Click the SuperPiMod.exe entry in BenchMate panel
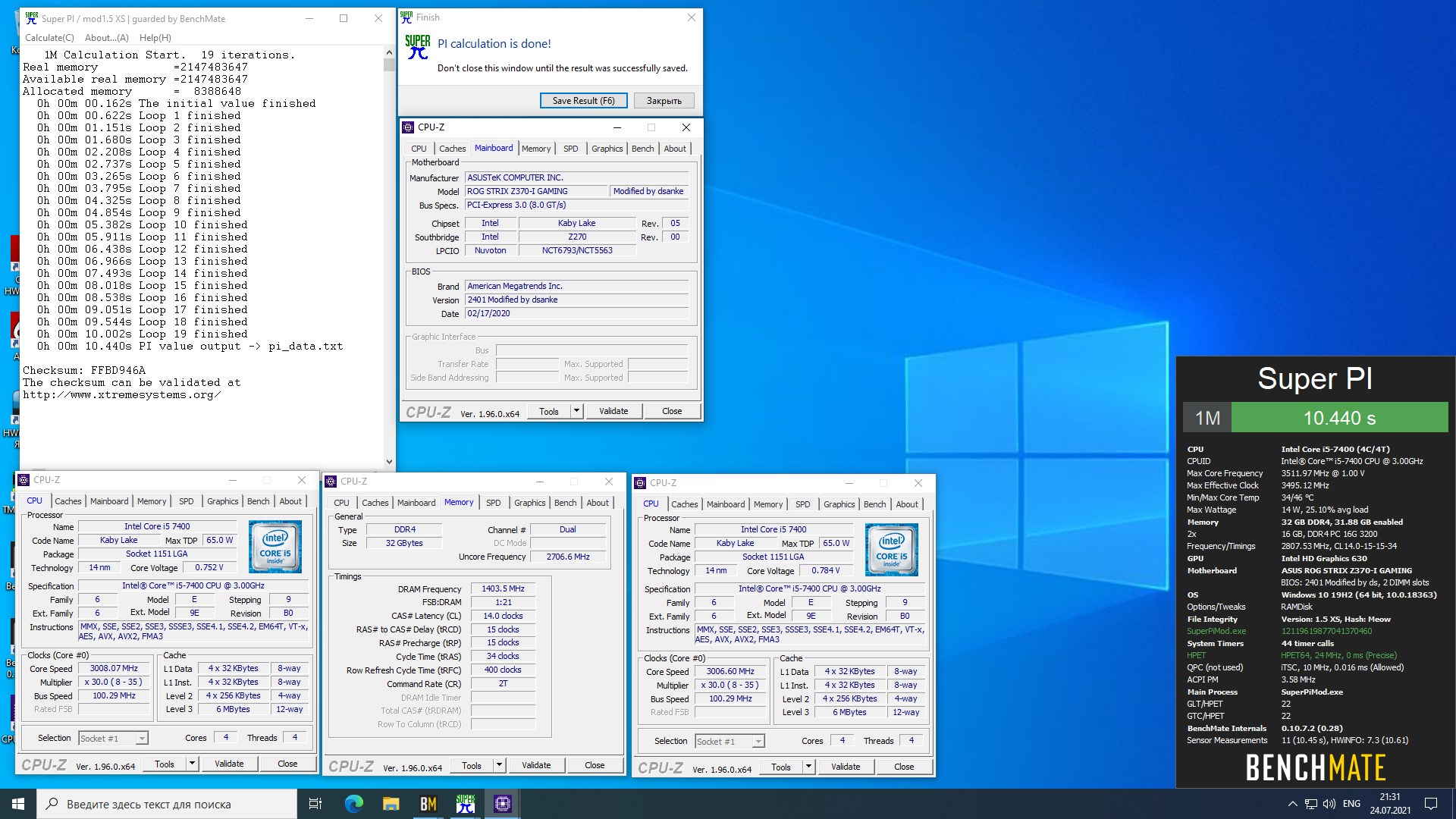Image resolution: width=1456 pixels, height=819 pixels. click(x=1216, y=631)
